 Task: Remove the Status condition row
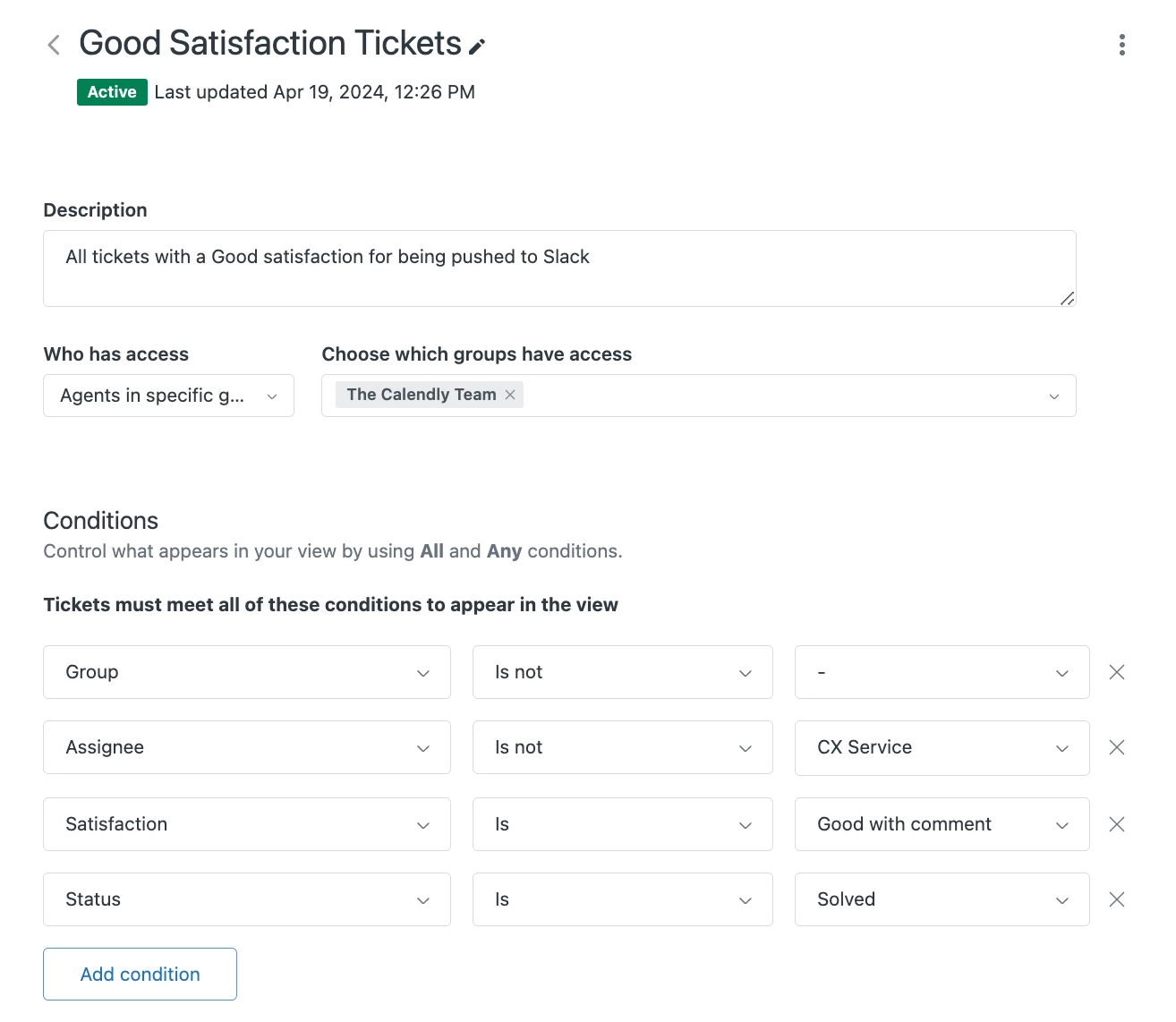coord(1116,899)
